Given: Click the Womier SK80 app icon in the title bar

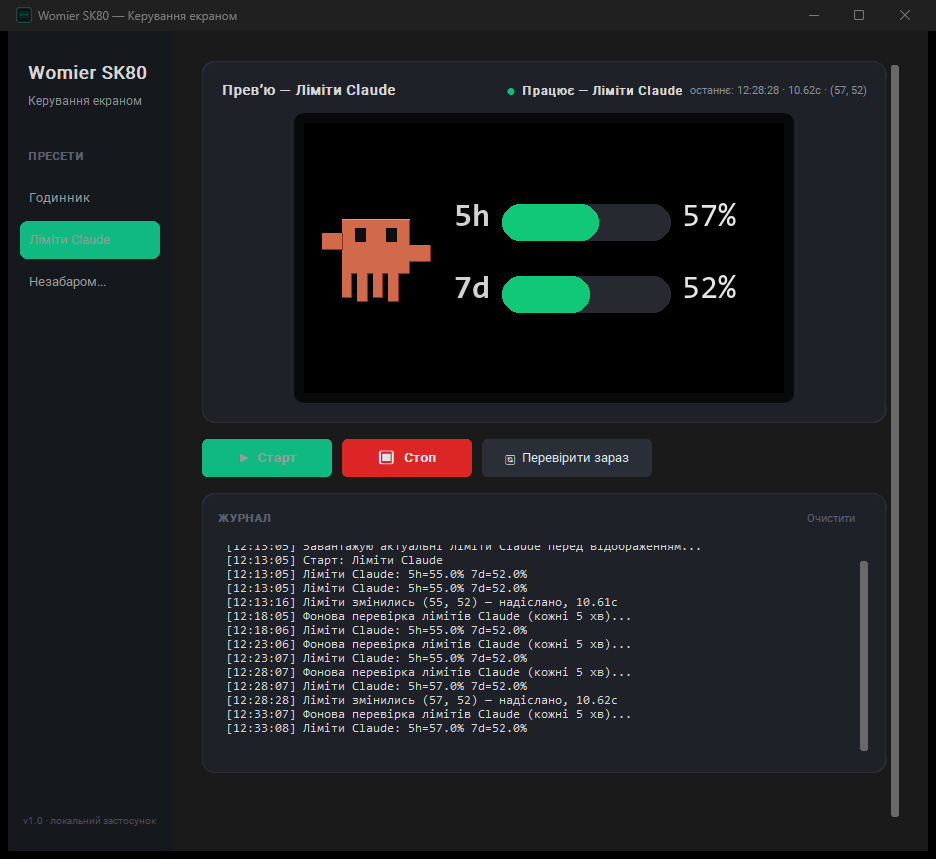Looking at the screenshot, I should click(24, 16).
